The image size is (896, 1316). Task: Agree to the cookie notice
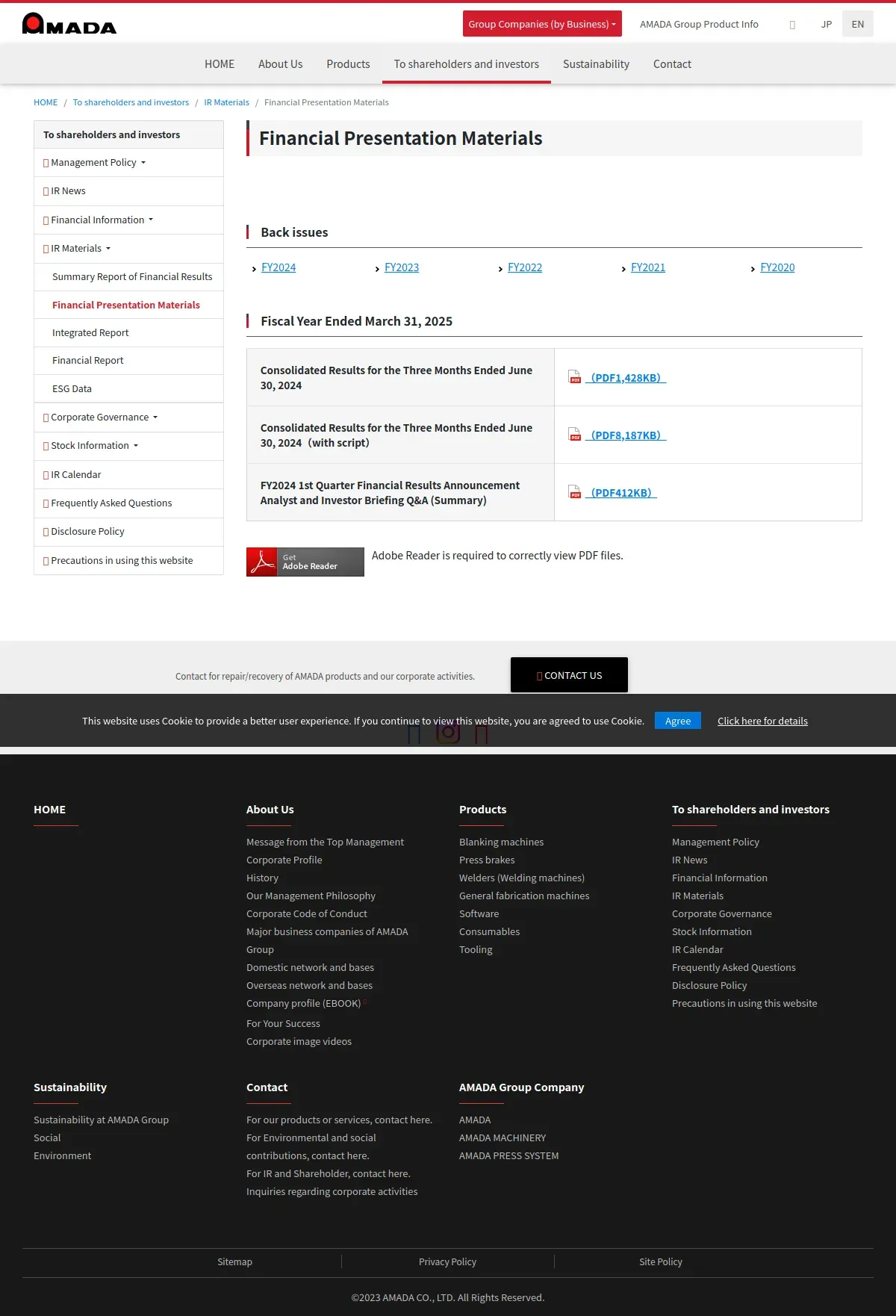(678, 721)
